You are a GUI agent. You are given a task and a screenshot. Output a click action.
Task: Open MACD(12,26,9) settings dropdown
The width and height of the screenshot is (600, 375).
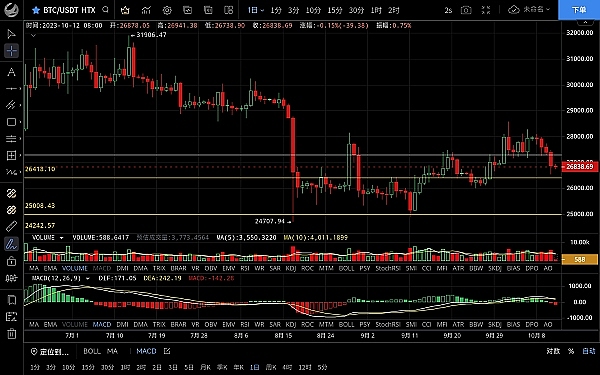(88, 279)
